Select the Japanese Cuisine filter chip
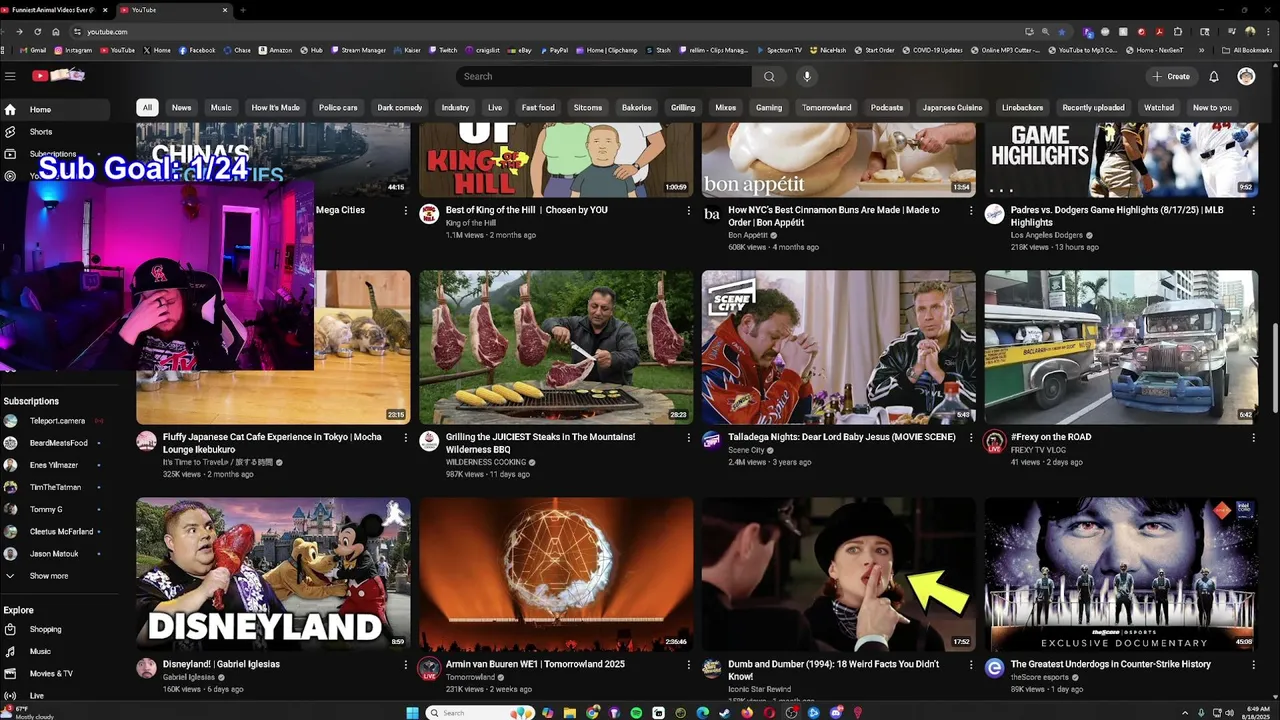Image resolution: width=1280 pixels, height=720 pixels. 952,108
